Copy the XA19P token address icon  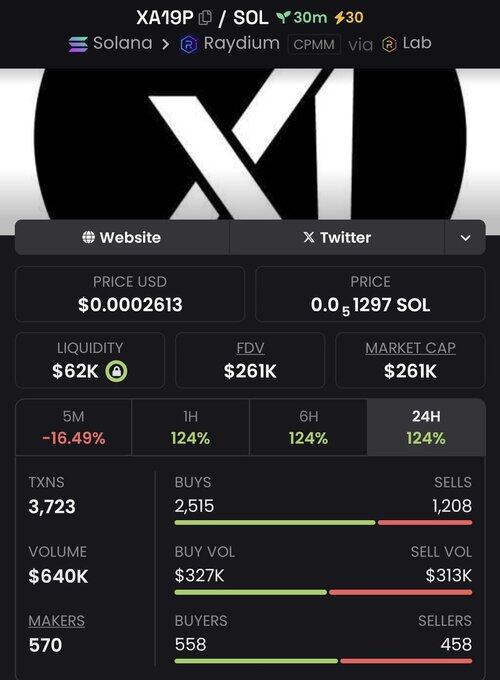click(x=205, y=18)
